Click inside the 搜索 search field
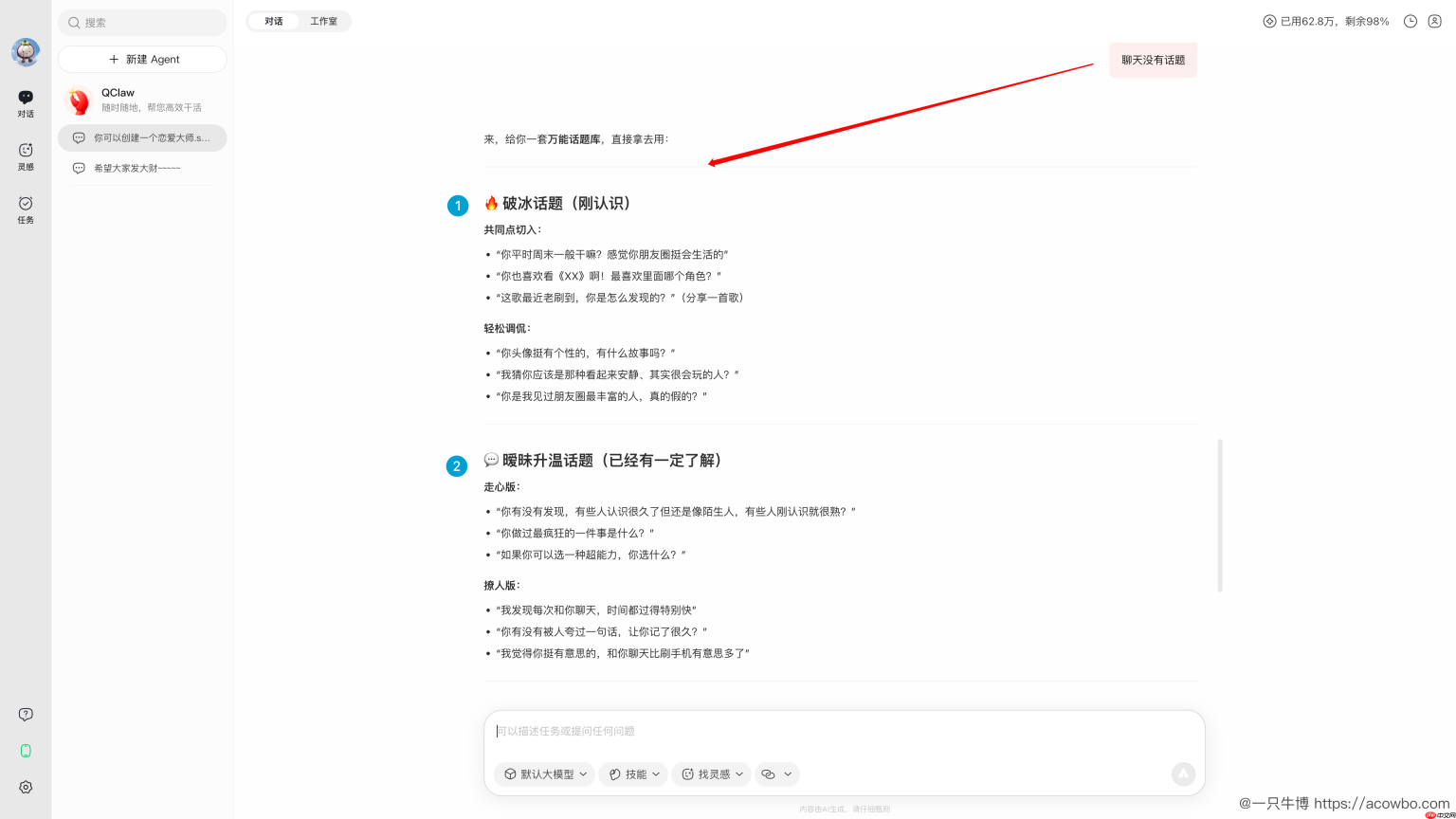 click(142, 23)
